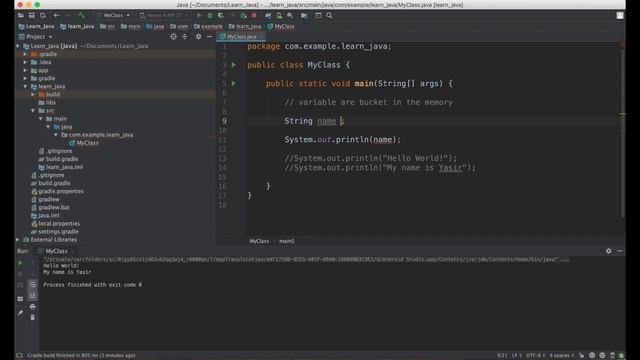Expand External Libraries node
Screen dimensions: 640x360
[18, 240]
